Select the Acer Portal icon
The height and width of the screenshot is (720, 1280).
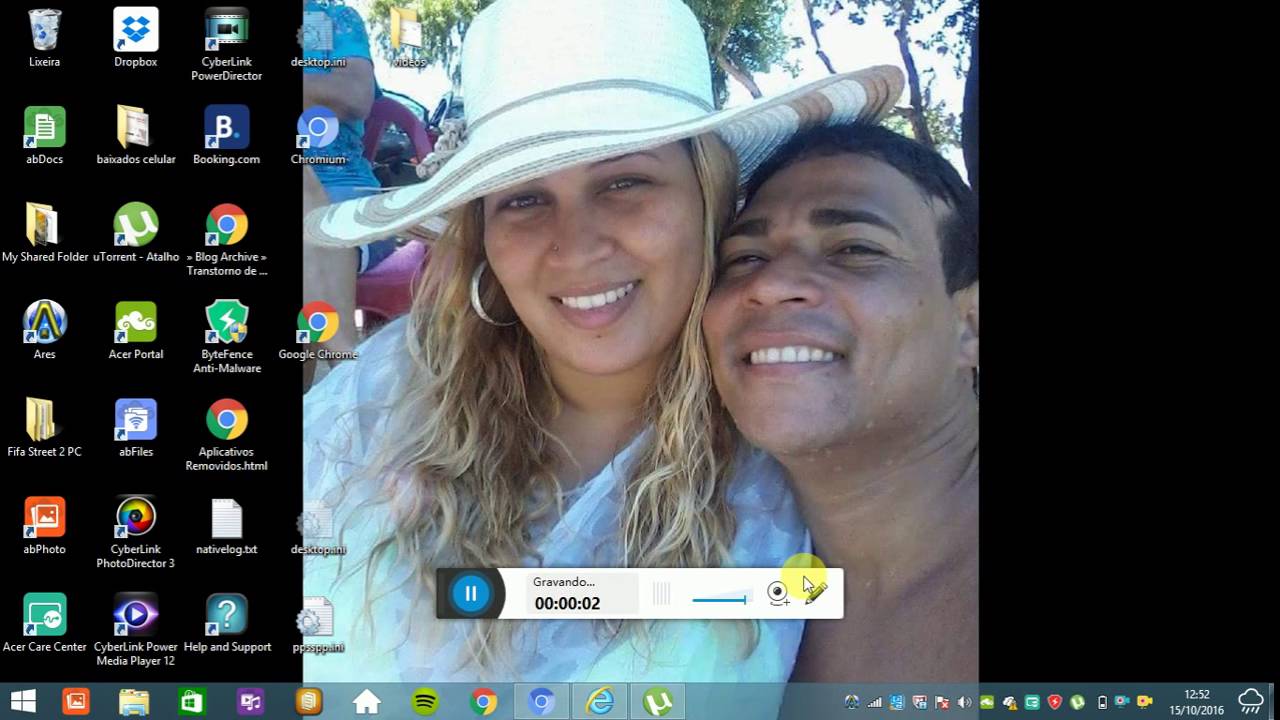[x=135, y=331]
